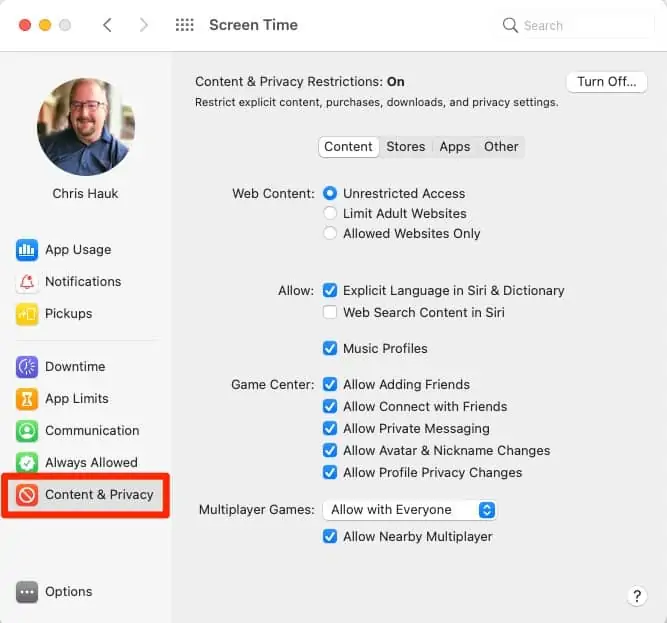Image resolution: width=667 pixels, height=623 pixels.
Task: Select Communication label in the sidebar
Action: click(92, 431)
